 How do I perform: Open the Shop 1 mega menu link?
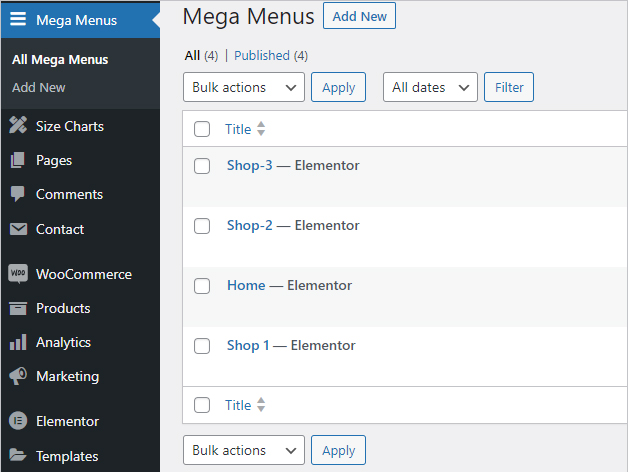coord(248,345)
